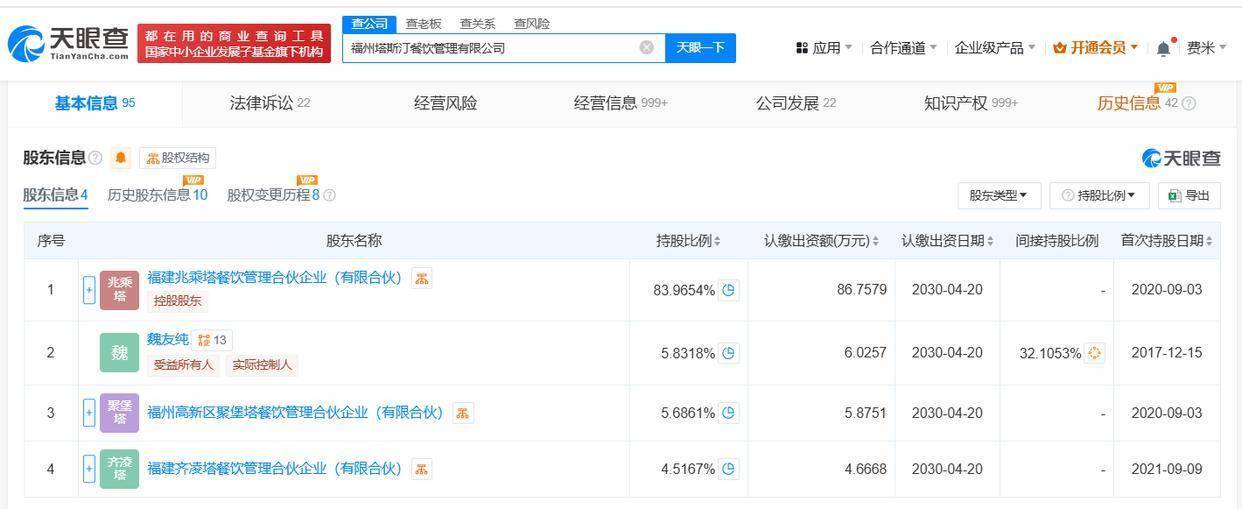Select the 股权变更历程 8 sub-tab
Viewport: 1242px width, 509px height.
273,195
